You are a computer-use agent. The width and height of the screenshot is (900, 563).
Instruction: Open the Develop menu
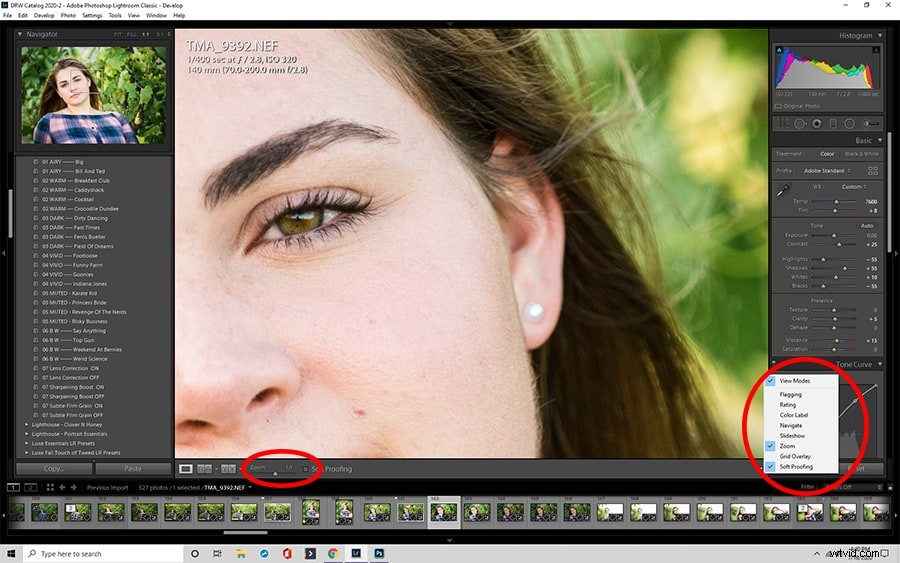pos(44,15)
